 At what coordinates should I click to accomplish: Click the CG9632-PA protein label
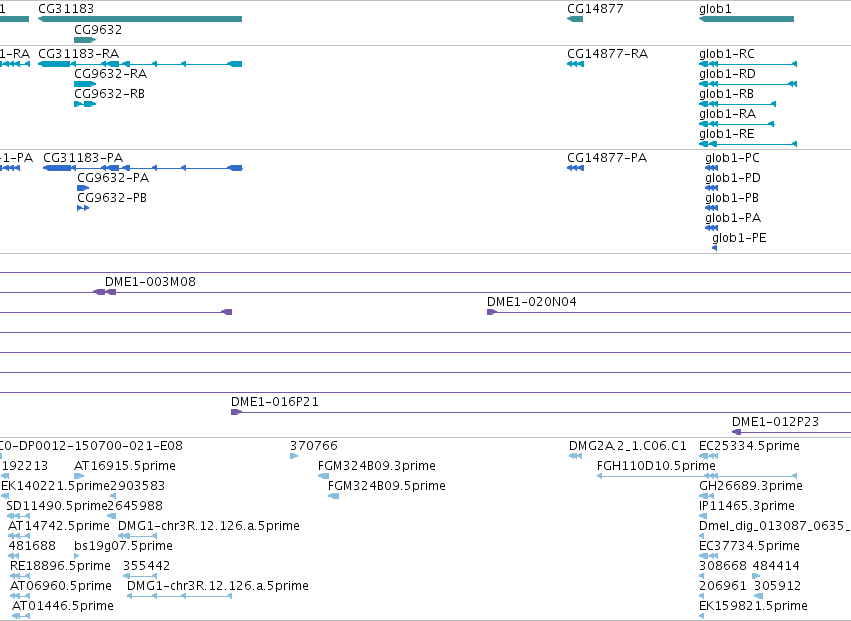[113, 178]
